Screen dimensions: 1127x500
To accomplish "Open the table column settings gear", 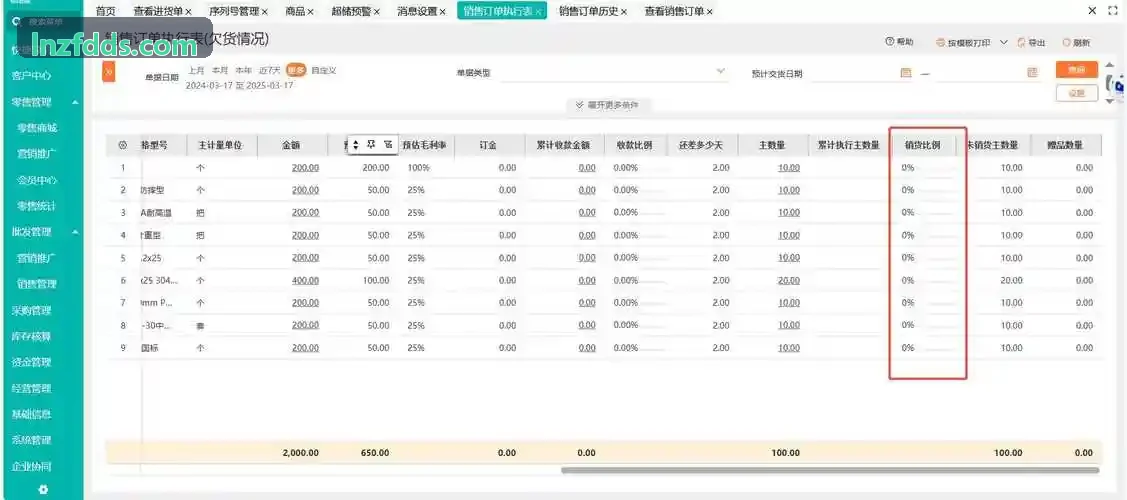I will tap(123, 145).
